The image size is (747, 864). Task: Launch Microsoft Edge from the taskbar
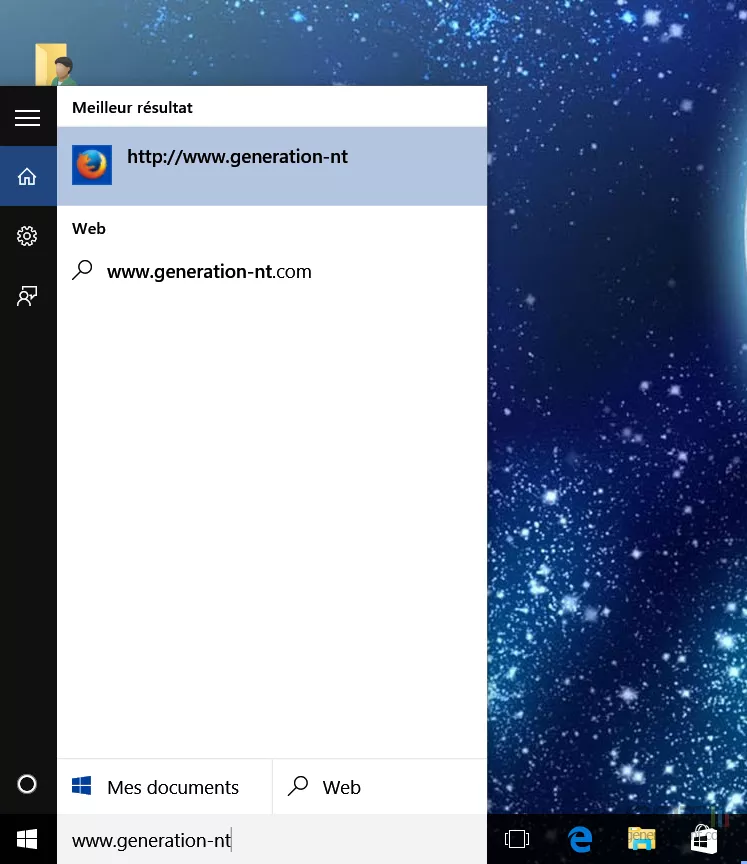(x=580, y=840)
